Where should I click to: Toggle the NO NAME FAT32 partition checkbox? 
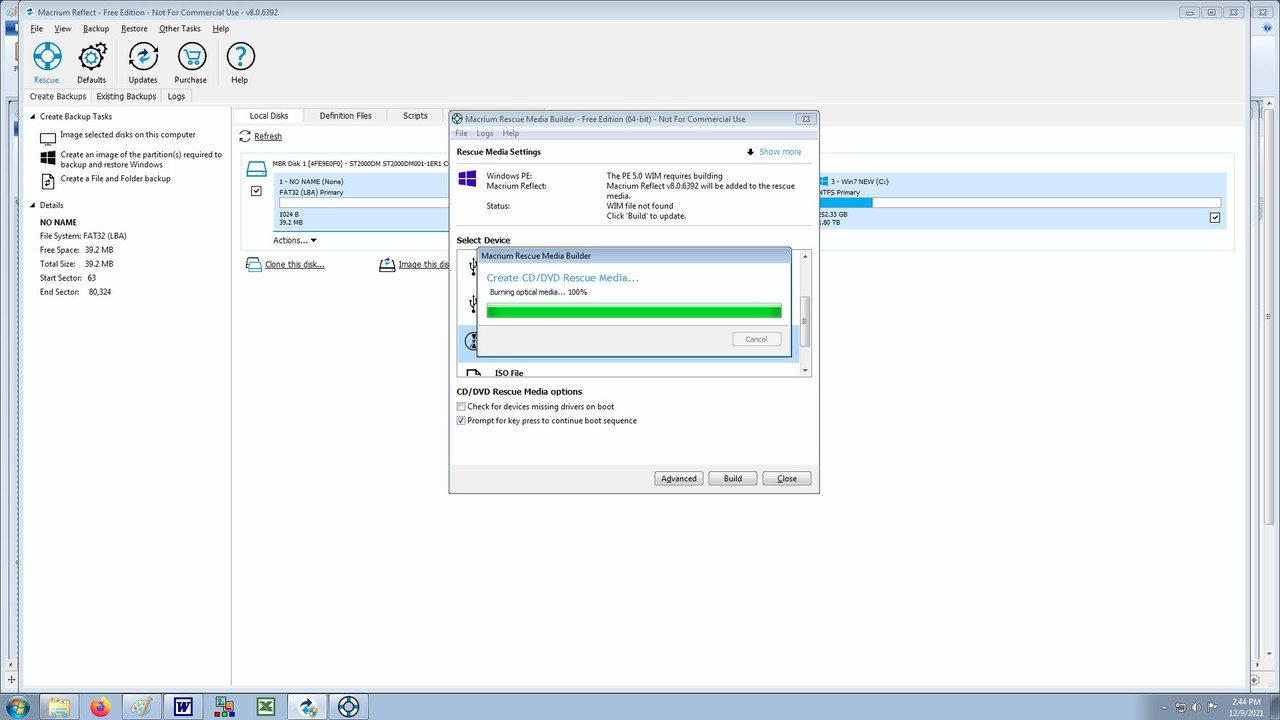[x=256, y=190]
